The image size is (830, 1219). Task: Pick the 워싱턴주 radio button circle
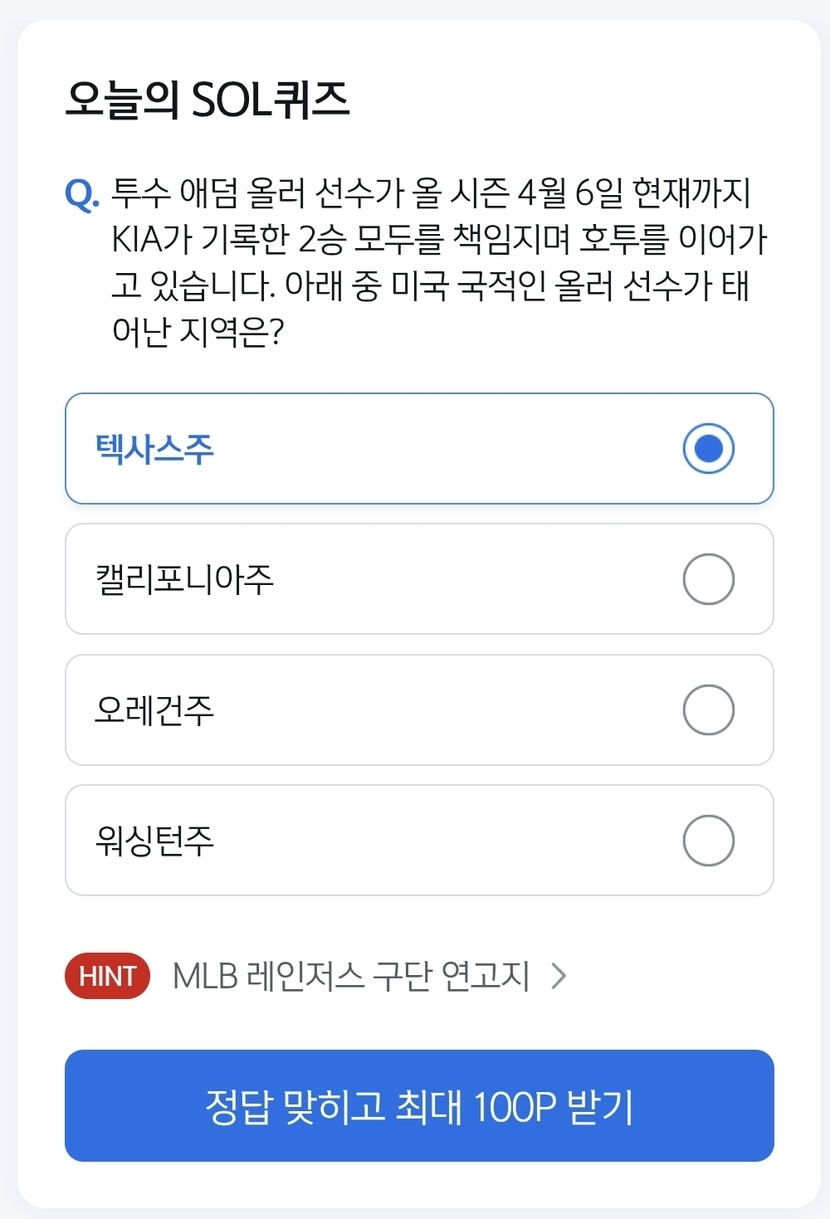coord(708,841)
